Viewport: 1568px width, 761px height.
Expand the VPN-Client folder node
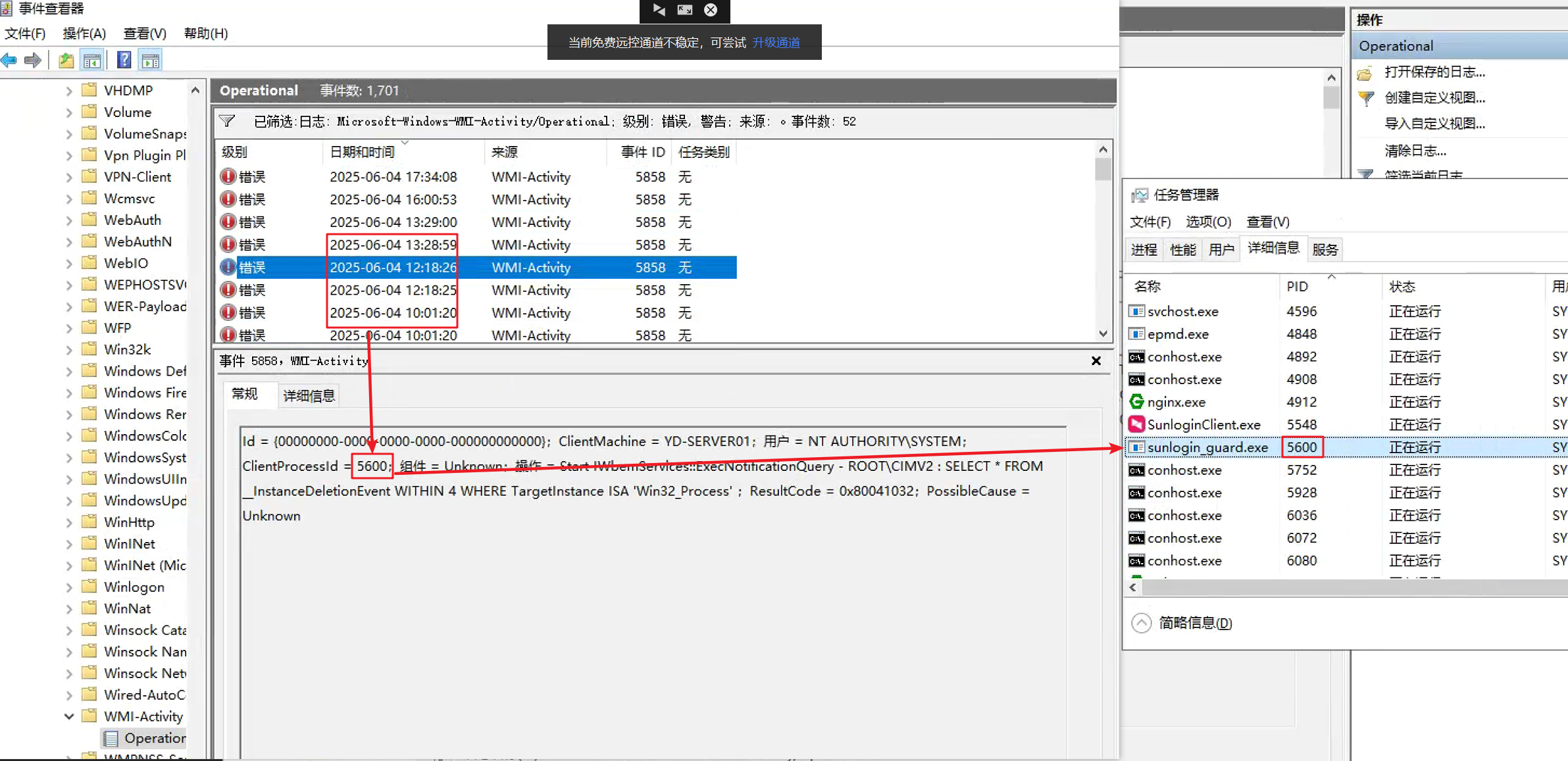coord(69,177)
